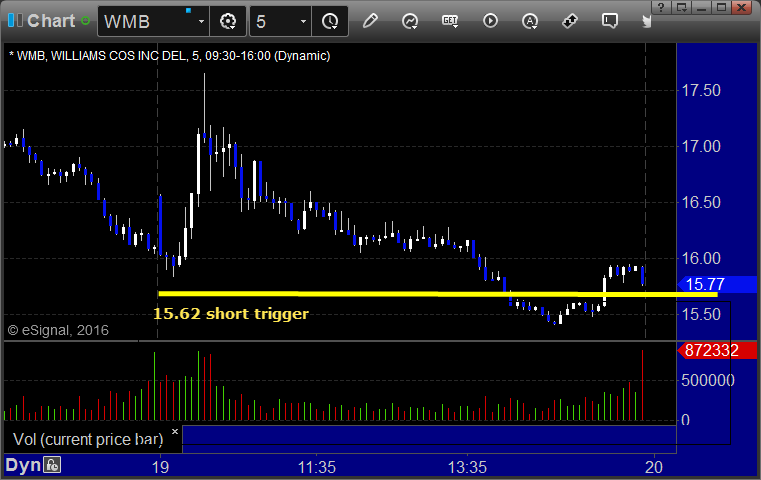Select the '15.62 short trigger' text annotation
Screen dimensions: 761x480
coord(231,314)
